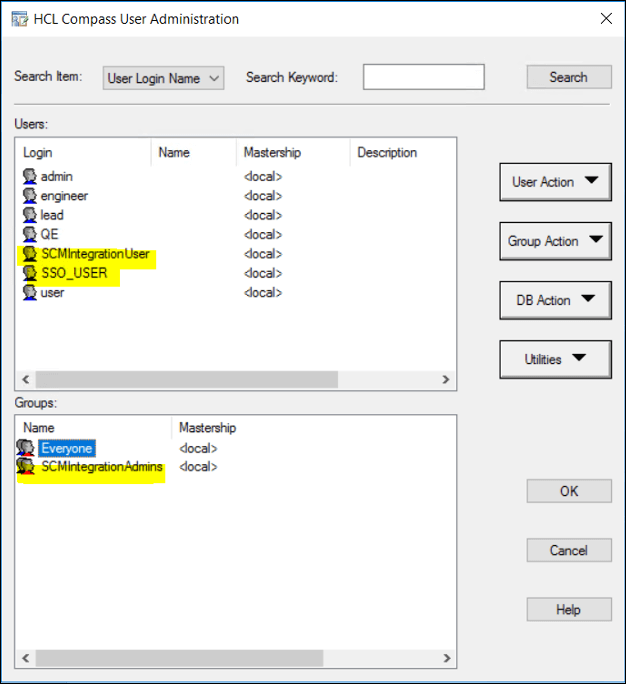
Task: Close the User Administration window
Action: [x=606, y=19]
